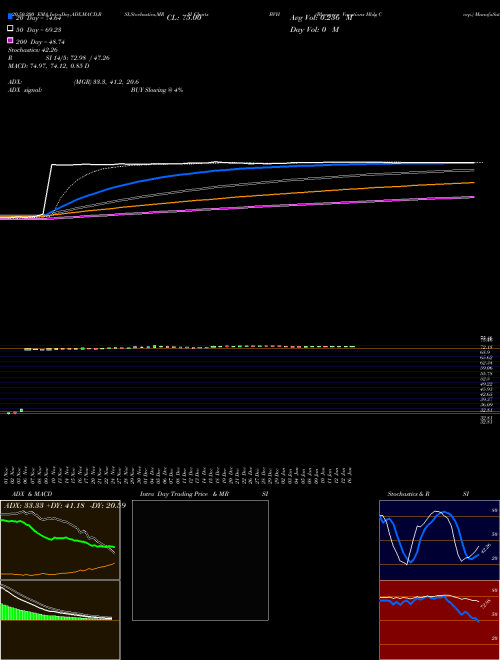Select the '200 Day = 48.74' legend text
The image size is (500, 660).
pyautogui.click(x=40, y=42)
